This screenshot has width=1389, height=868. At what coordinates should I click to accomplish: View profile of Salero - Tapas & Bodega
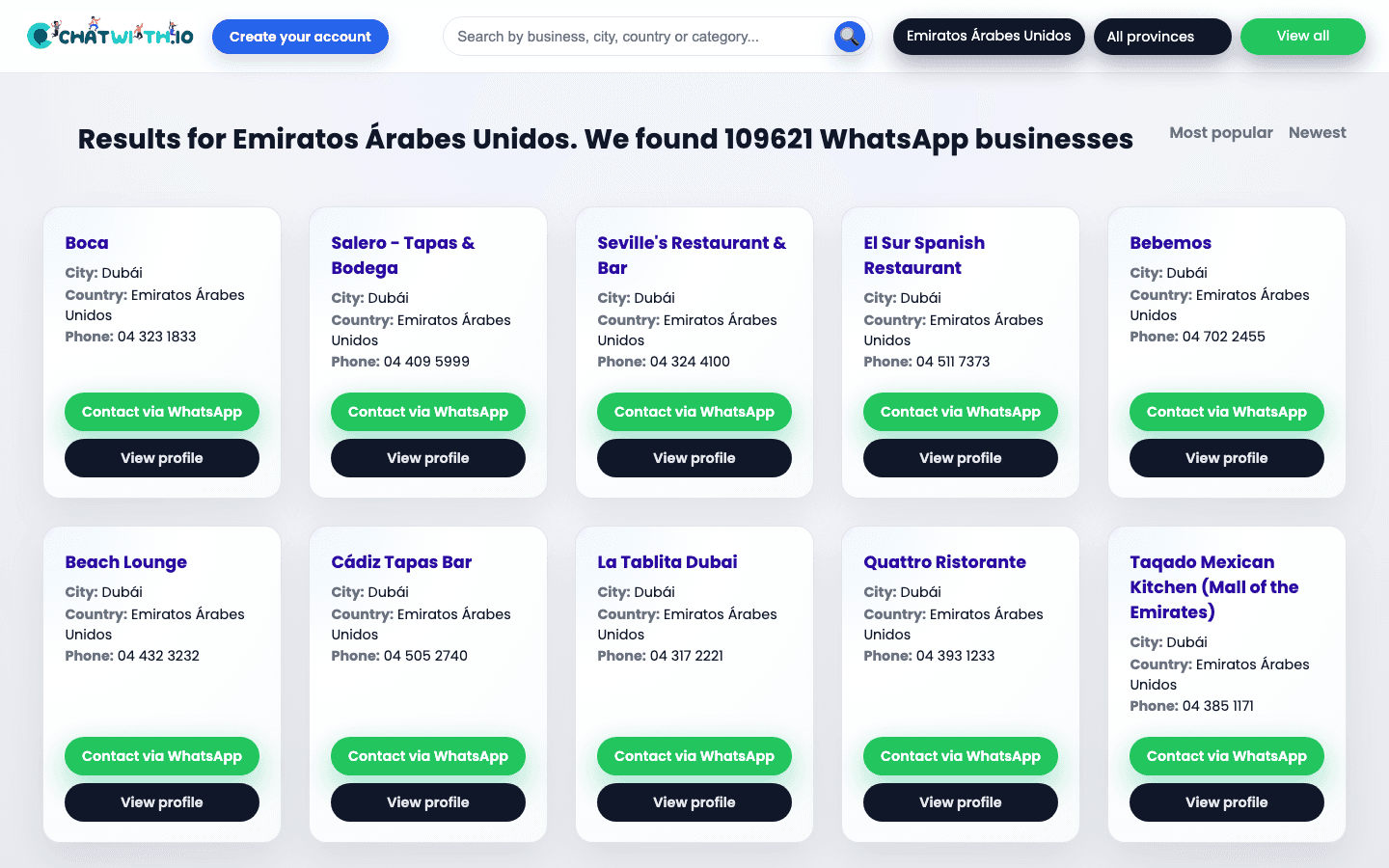[428, 458]
